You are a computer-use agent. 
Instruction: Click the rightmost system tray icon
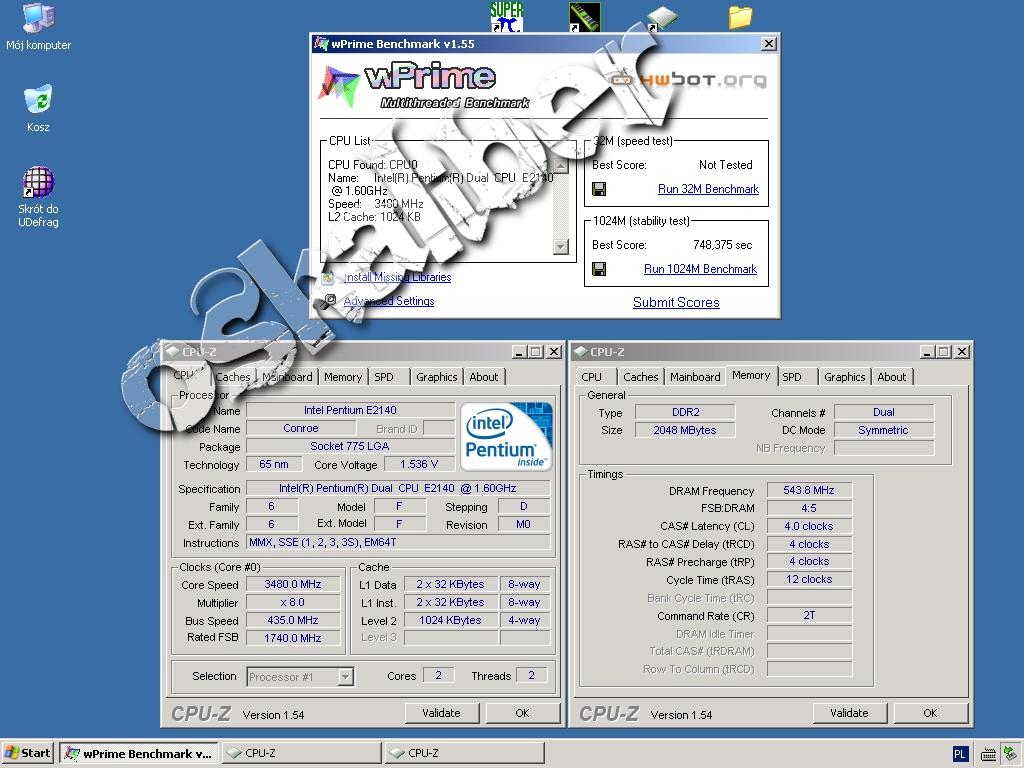(x=1011, y=754)
